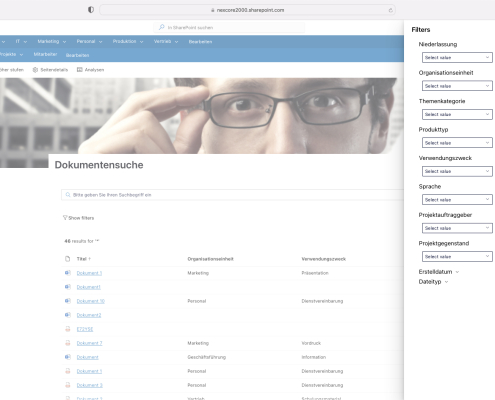Open the Mitarbeiter navigation item
Viewport: 495px width, 400px height.
click(45, 54)
